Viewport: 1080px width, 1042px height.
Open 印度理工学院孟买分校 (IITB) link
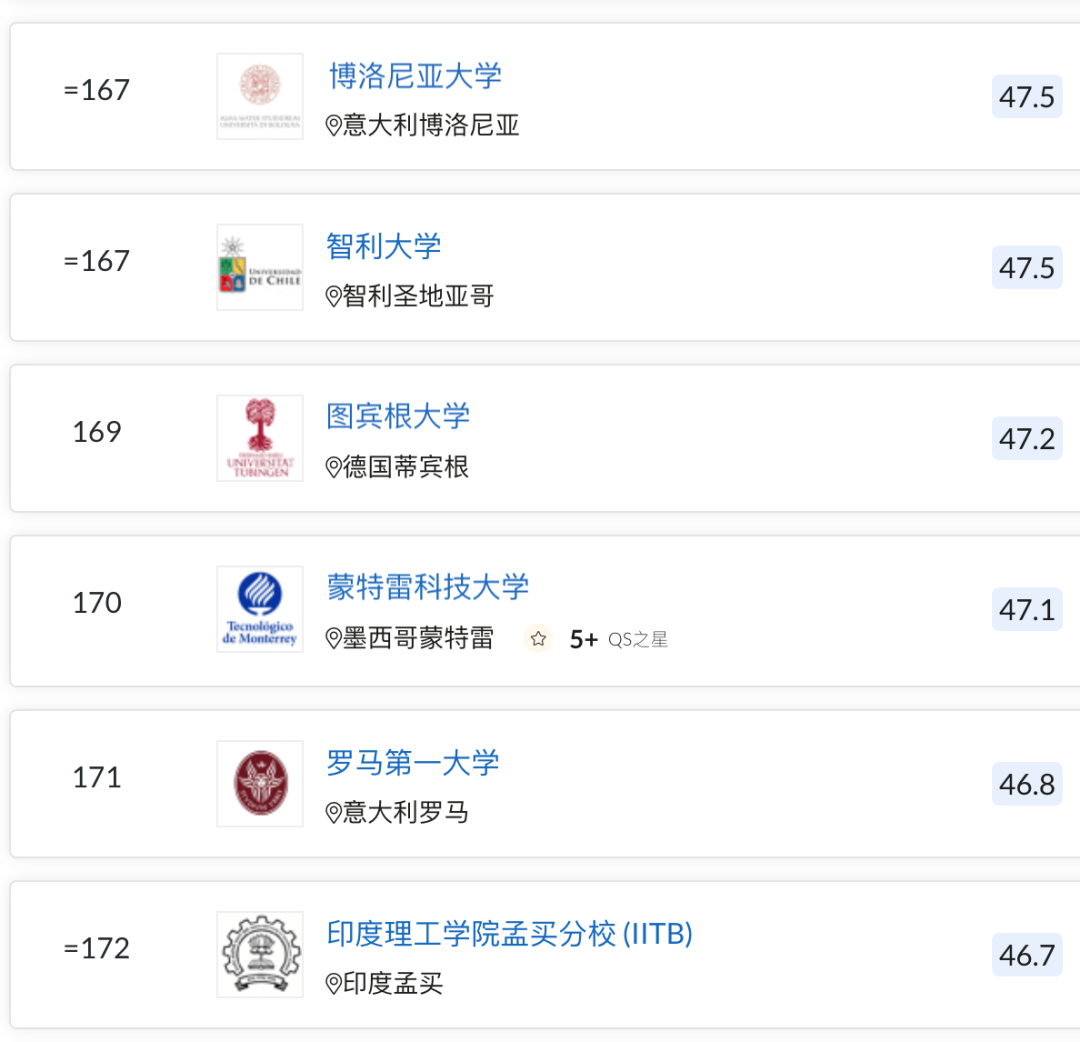510,934
